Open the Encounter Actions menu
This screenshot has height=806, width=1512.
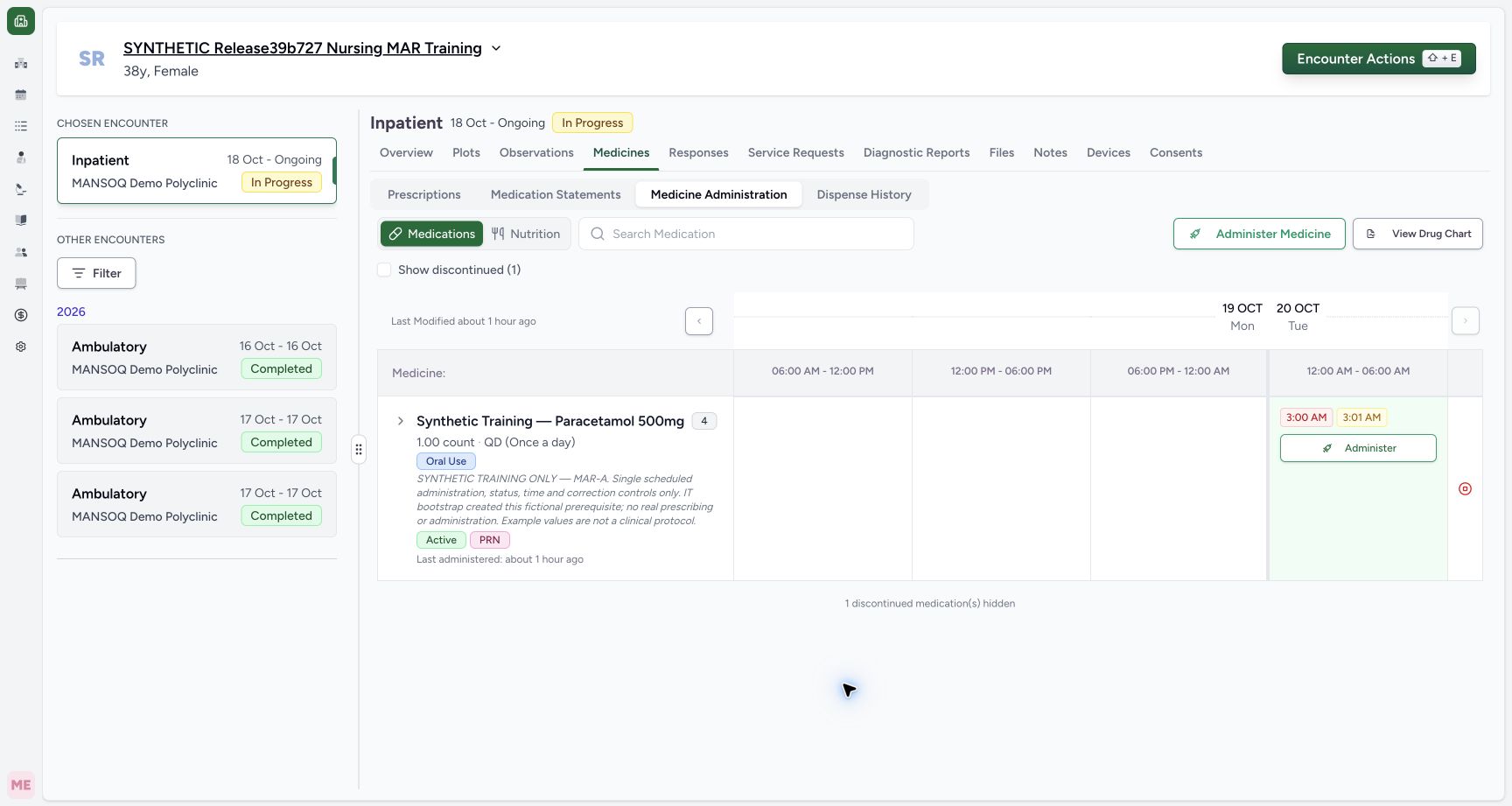pyautogui.click(x=1379, y=59)
